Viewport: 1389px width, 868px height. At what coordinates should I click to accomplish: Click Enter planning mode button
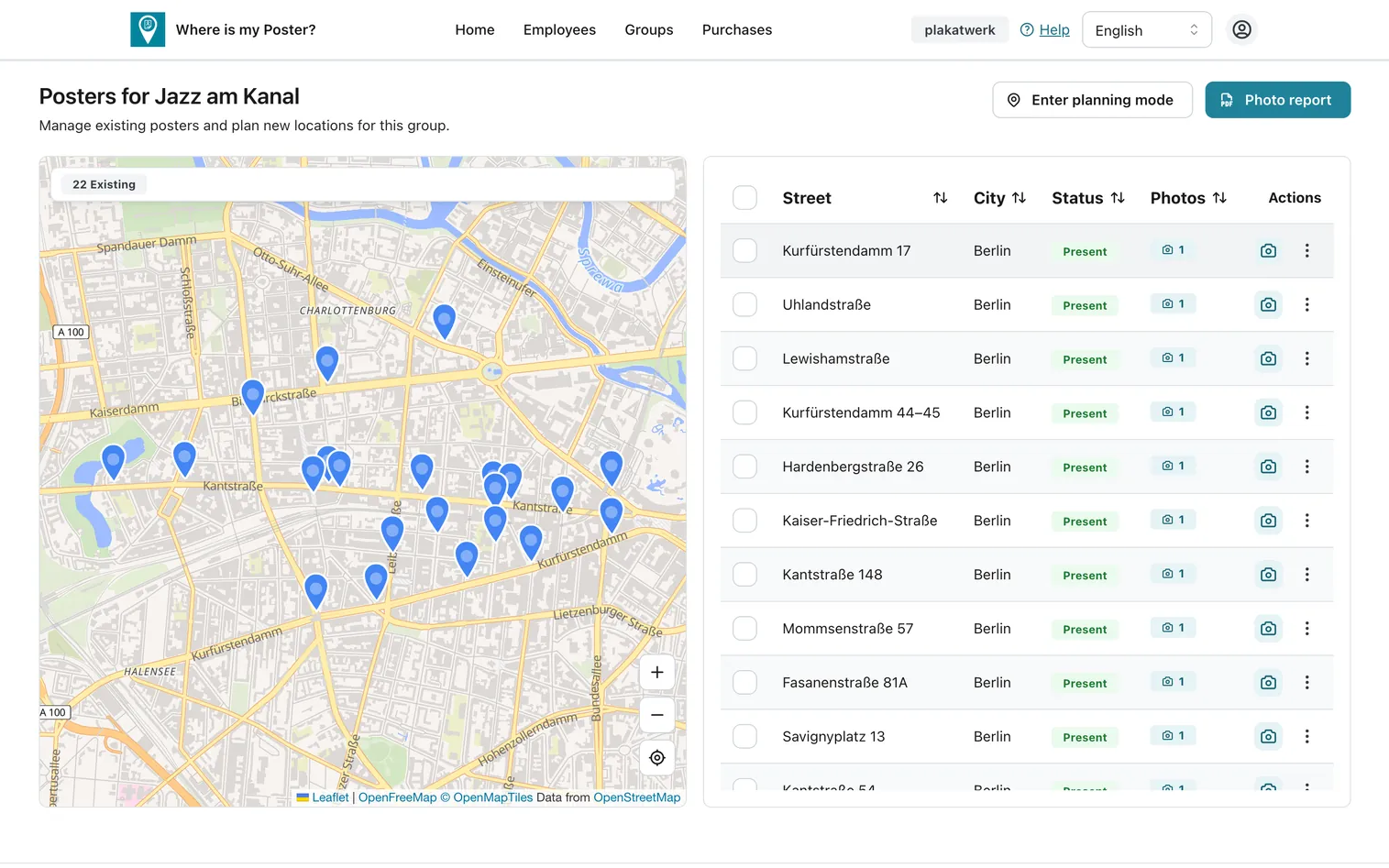(1092, 100)
